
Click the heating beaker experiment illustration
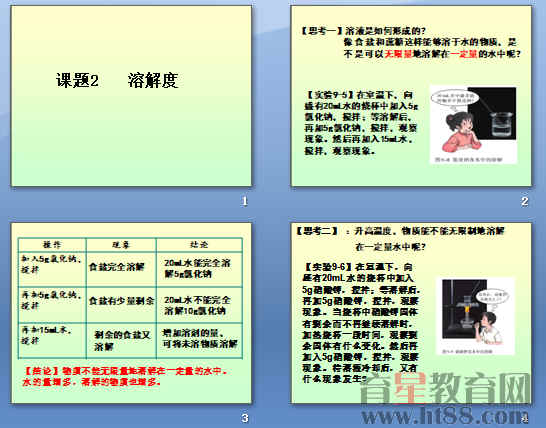[475, 316]
